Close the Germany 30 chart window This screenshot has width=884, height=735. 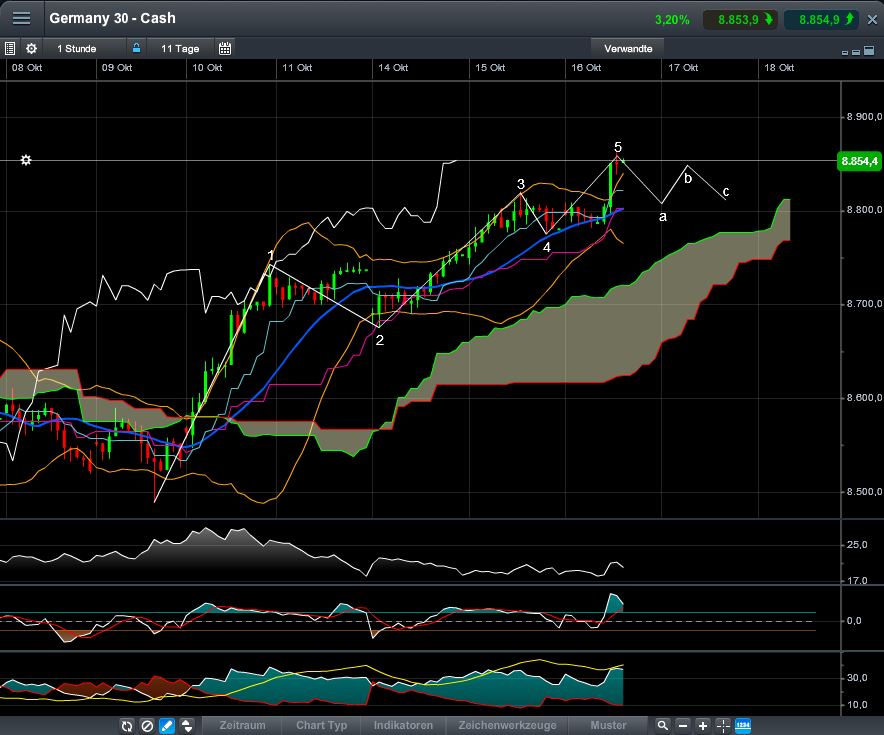(x=872, y=20)
